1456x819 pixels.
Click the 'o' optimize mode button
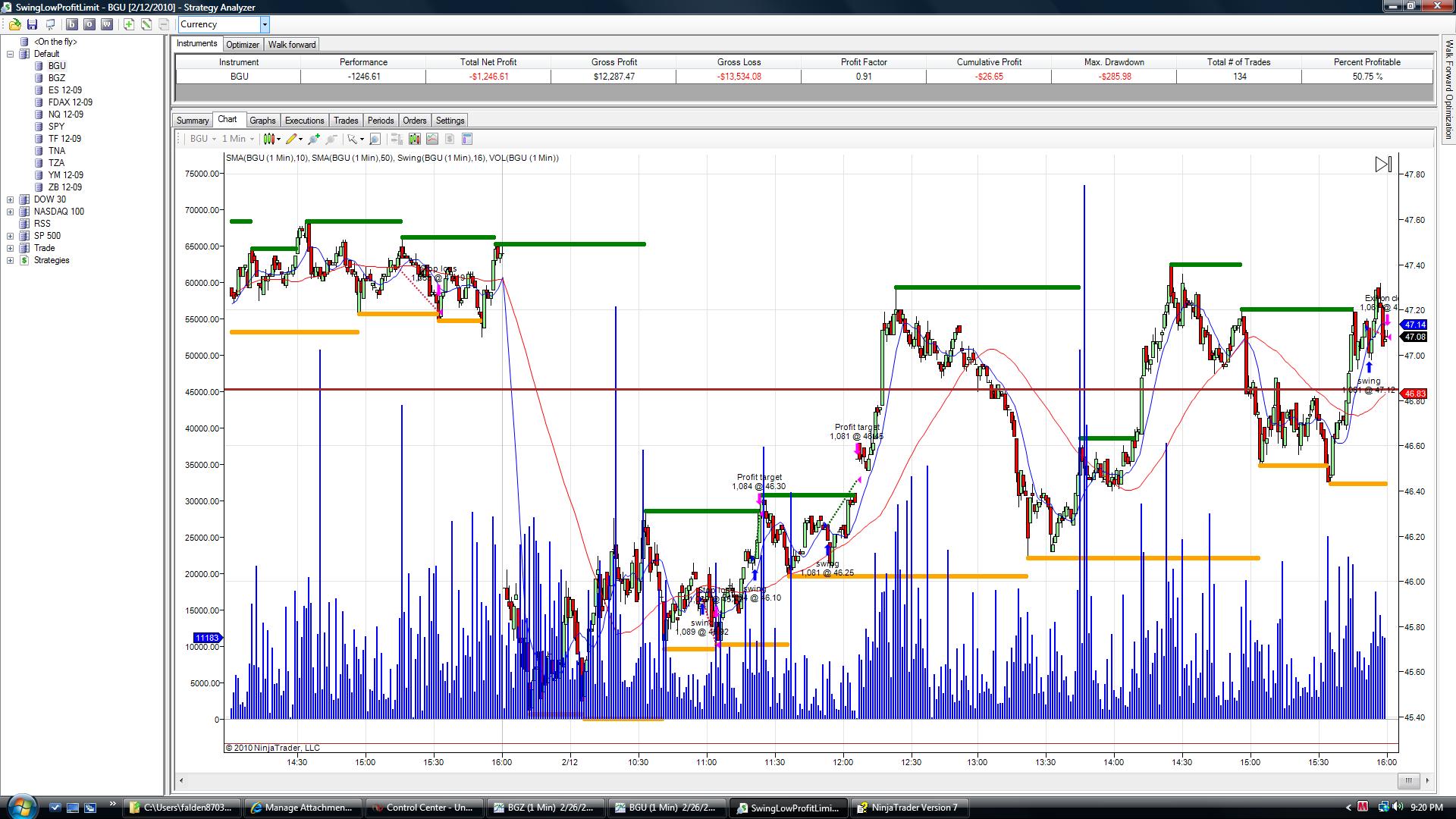click(x=89, y=24)
